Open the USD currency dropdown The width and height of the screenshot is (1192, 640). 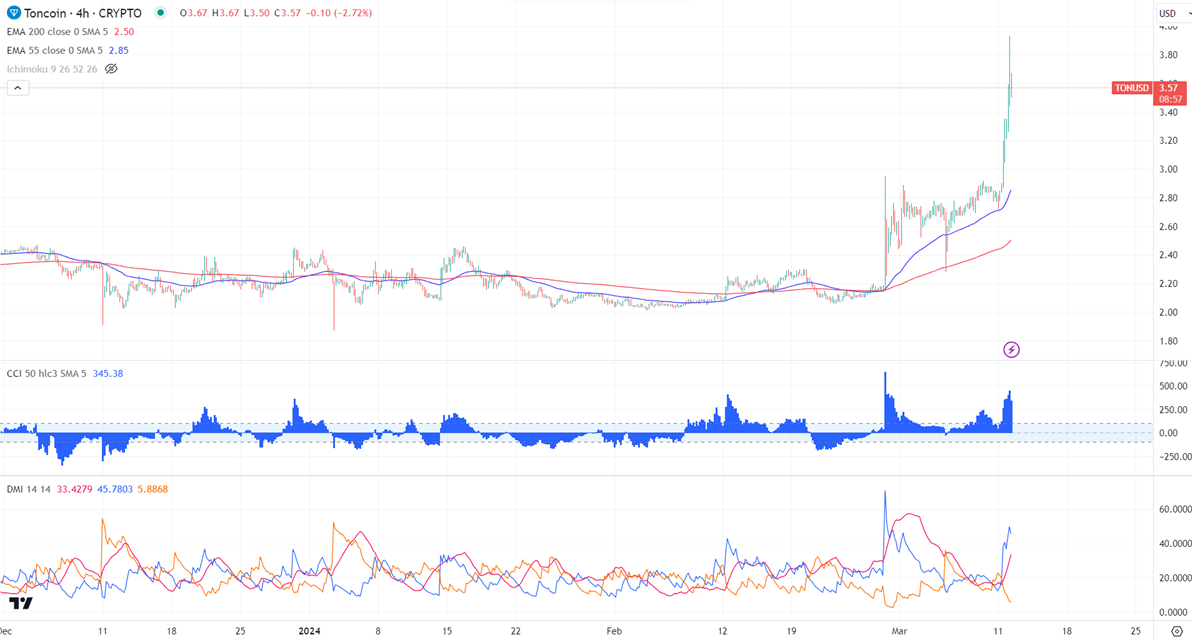pyautogui.click(x=1171, y=13)
